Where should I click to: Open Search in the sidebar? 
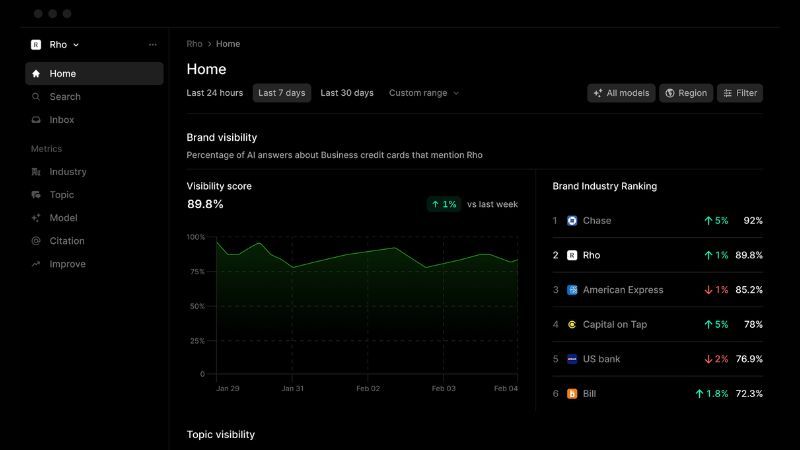94,96
